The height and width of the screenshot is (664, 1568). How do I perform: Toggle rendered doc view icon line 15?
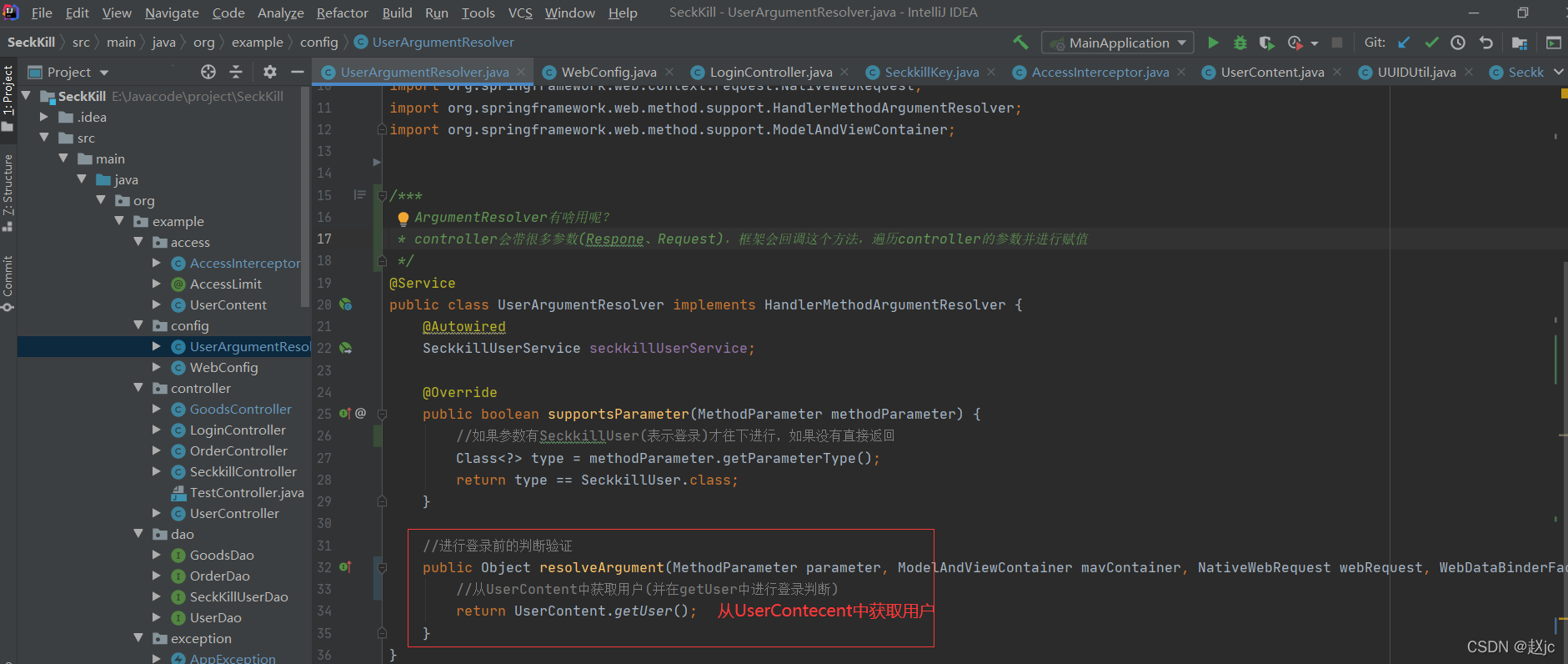(360, 195)
